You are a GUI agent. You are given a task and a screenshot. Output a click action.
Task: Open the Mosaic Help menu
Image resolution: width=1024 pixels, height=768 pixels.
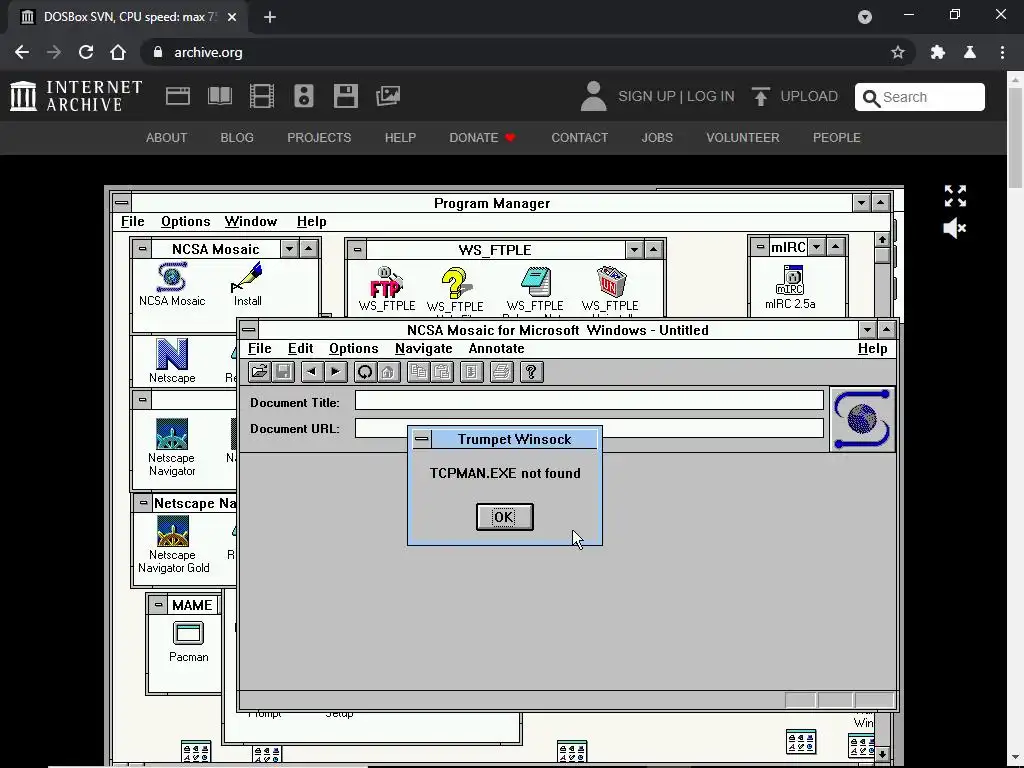(x=872, y=349)
